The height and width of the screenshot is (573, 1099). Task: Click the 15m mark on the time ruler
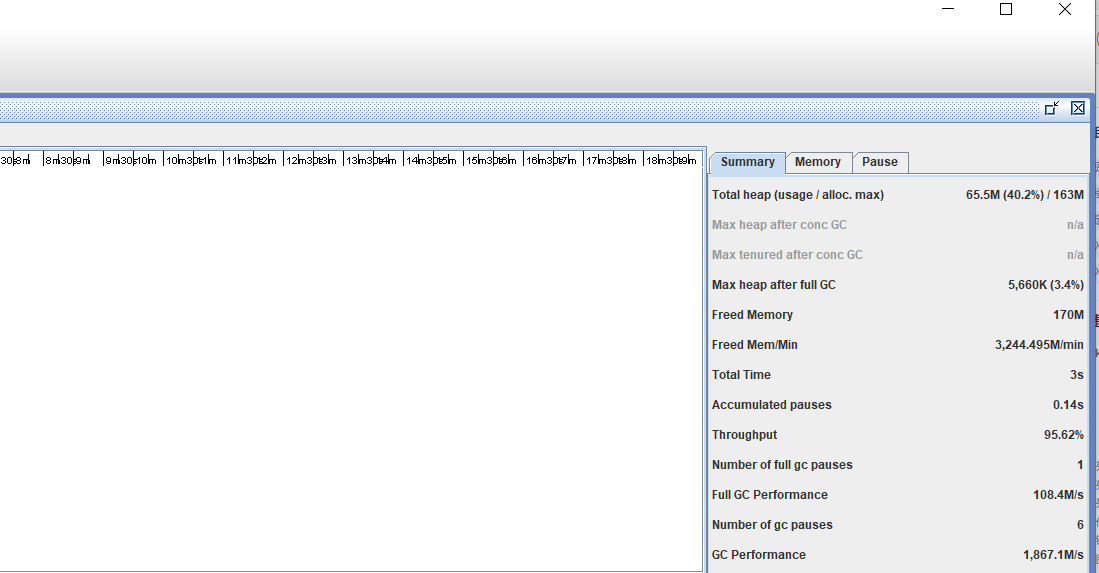pyautogui.click(x=446, y=160)
